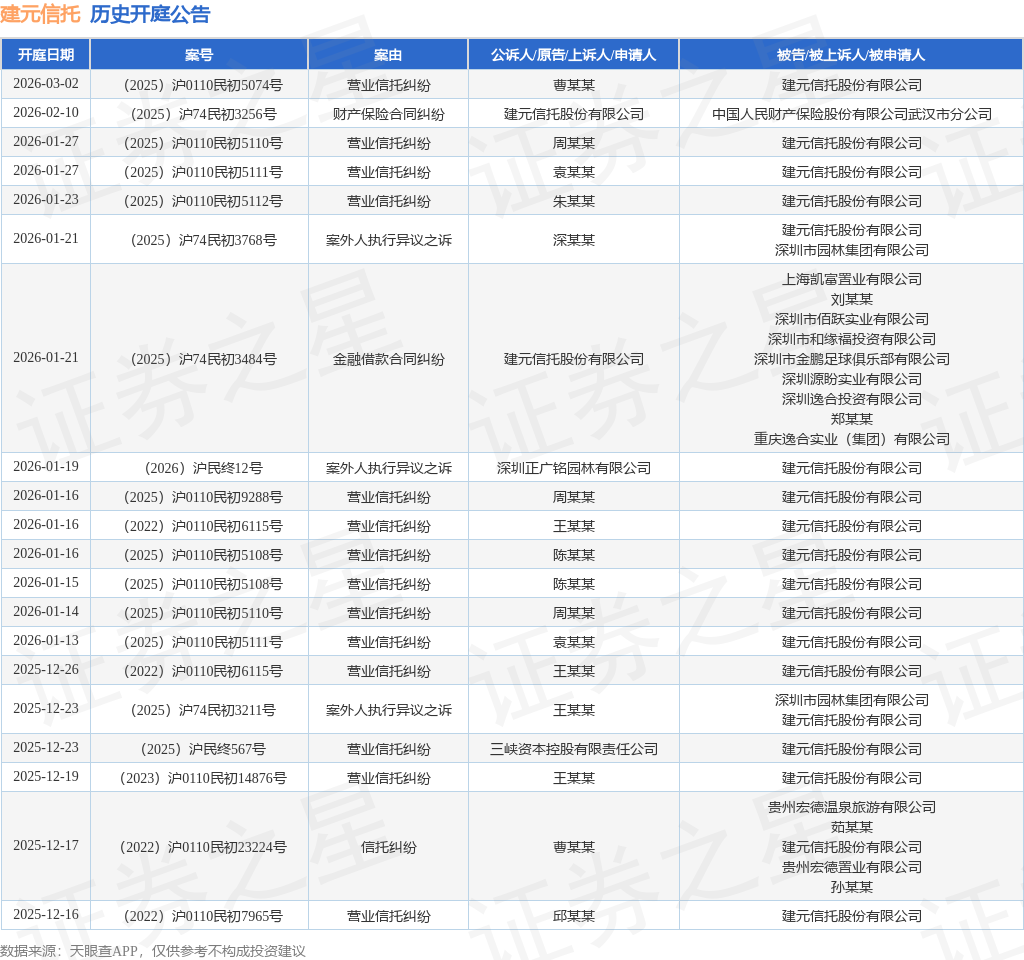Select the date 2025-12-19

click(x=46, y=776)
